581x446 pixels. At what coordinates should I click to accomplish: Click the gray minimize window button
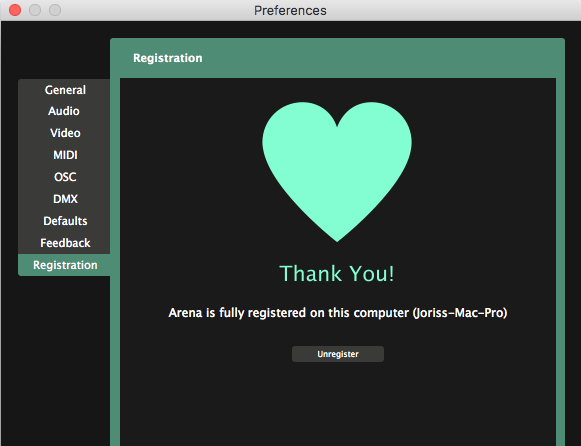click(35, 10)
